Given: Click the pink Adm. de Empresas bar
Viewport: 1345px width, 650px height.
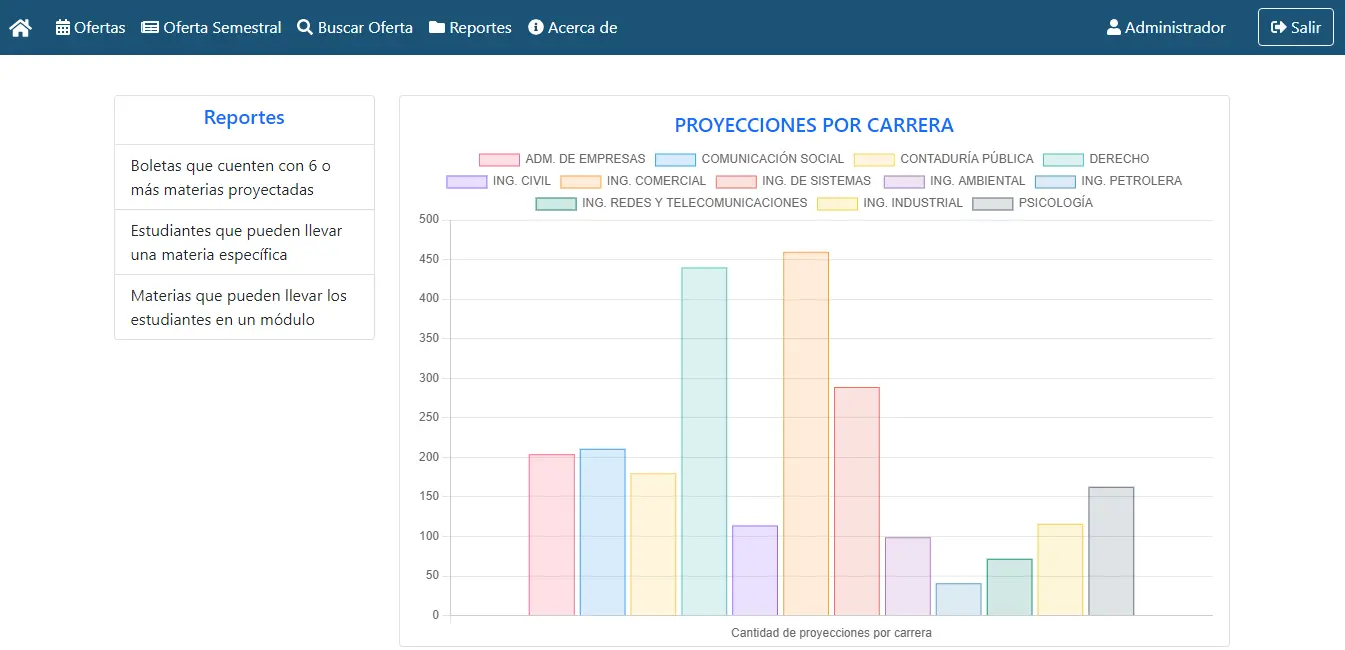Looking at the screenshot, I should pos(552,535).
